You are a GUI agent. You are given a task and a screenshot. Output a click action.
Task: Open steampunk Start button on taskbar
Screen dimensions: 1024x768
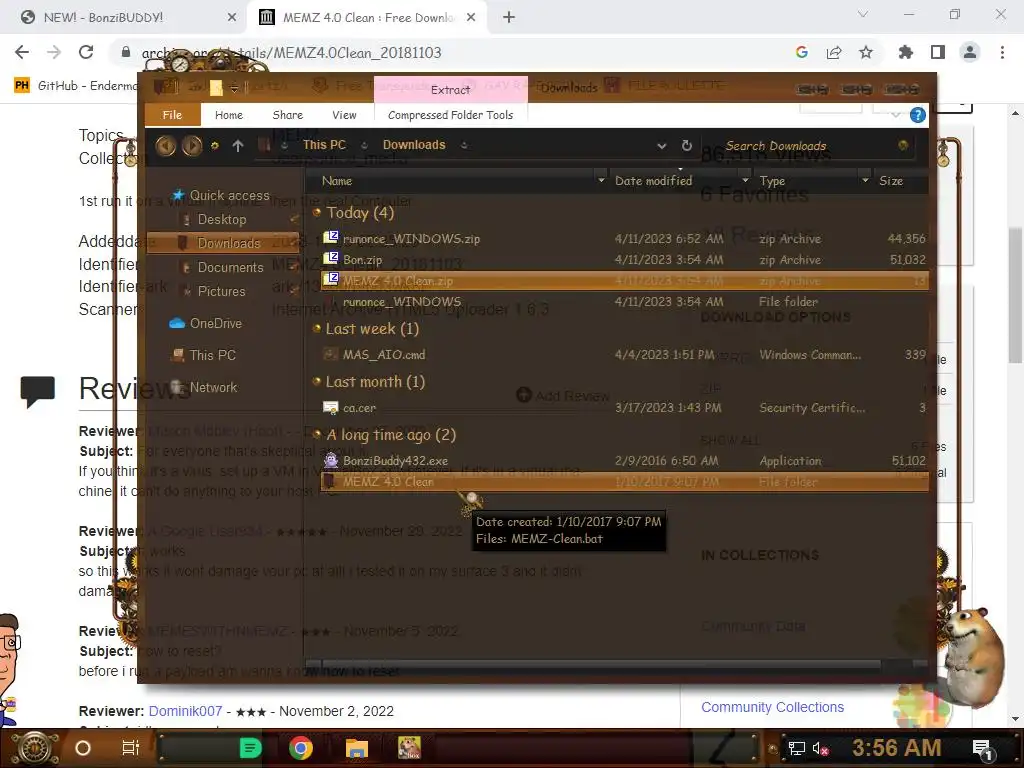pos(35,748)
